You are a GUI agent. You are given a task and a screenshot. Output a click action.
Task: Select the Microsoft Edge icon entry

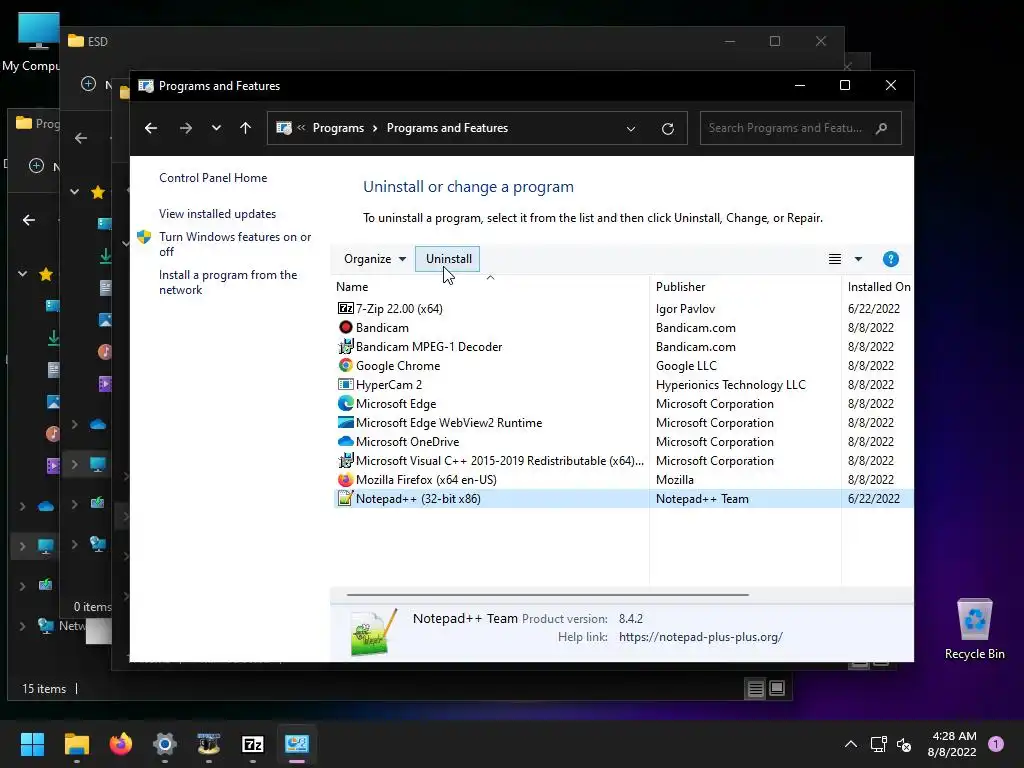tap(345, 403)
